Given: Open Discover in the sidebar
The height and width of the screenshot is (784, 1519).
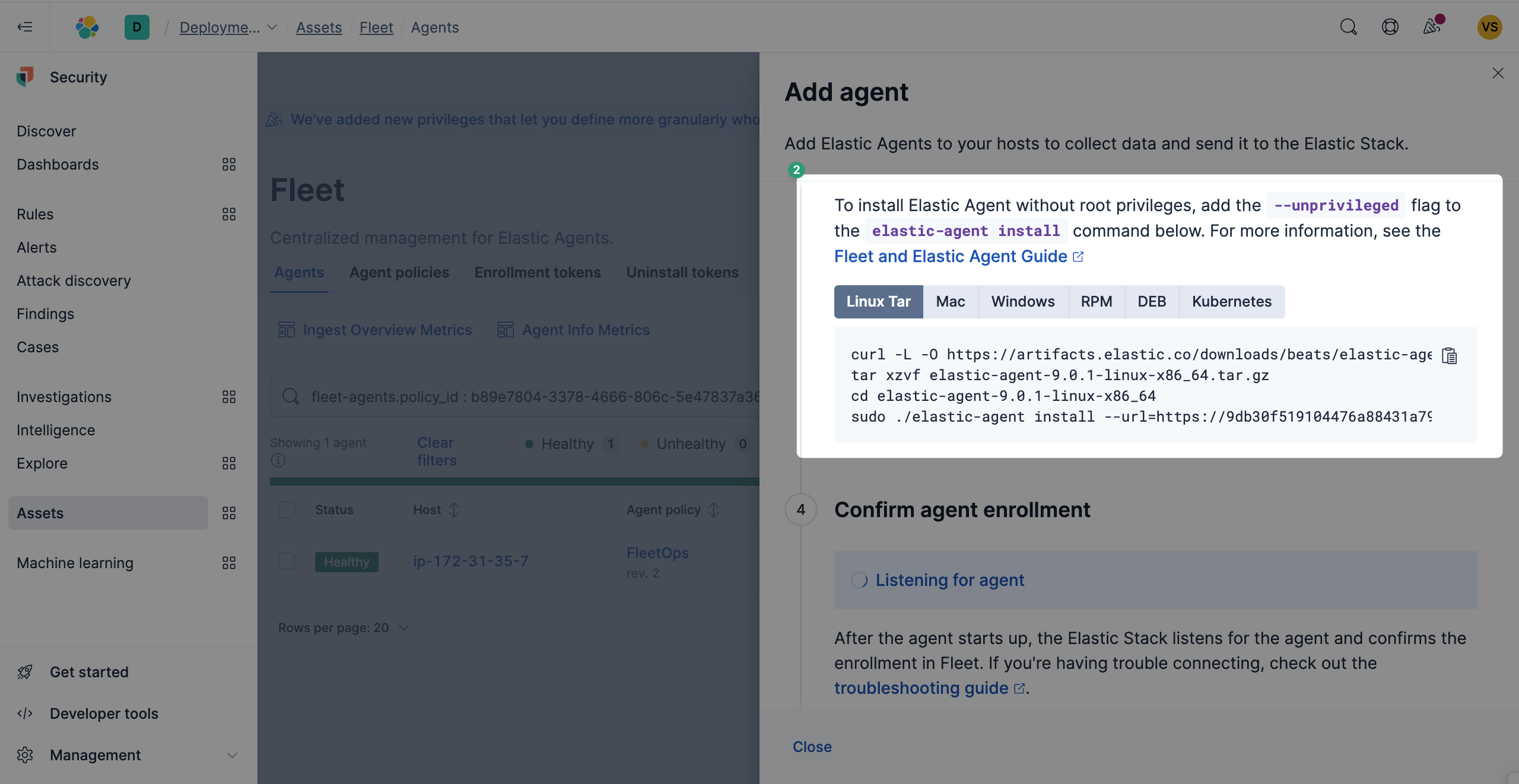Looking at the screenshot, I should click(x=46, y=131).
